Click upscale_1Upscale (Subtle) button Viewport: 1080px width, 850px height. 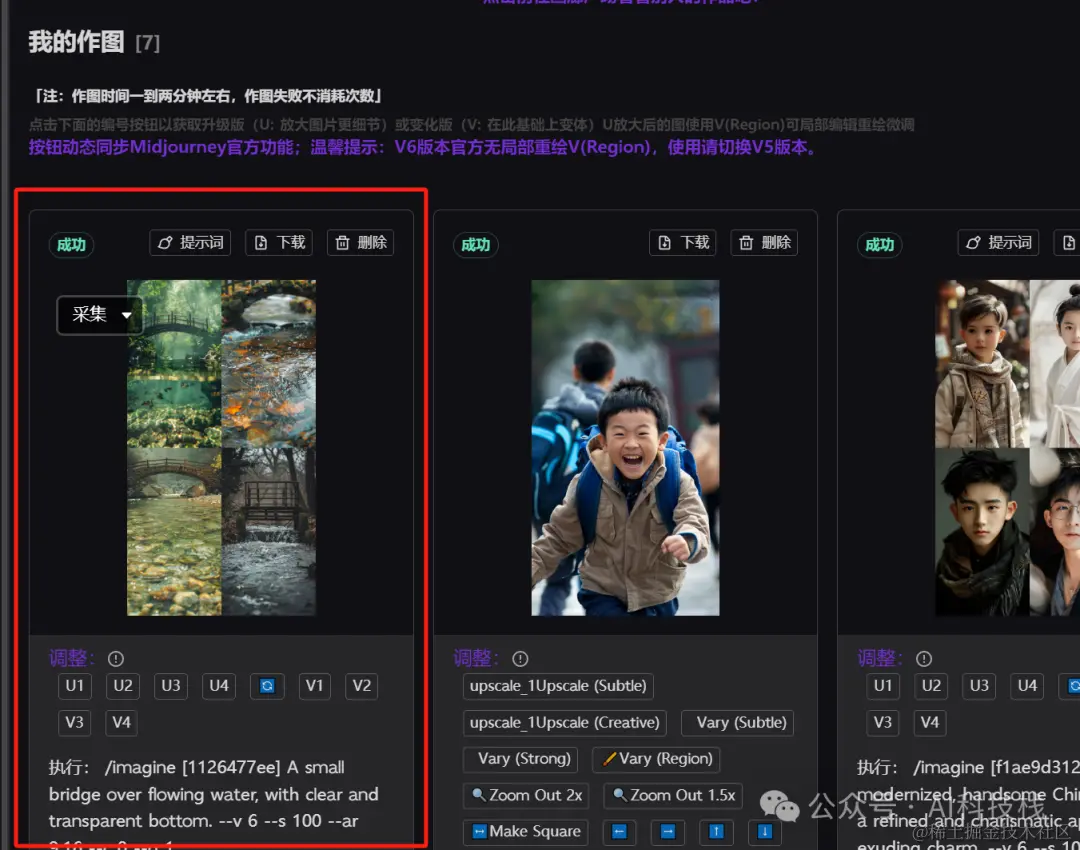click(x=558, y=686)
